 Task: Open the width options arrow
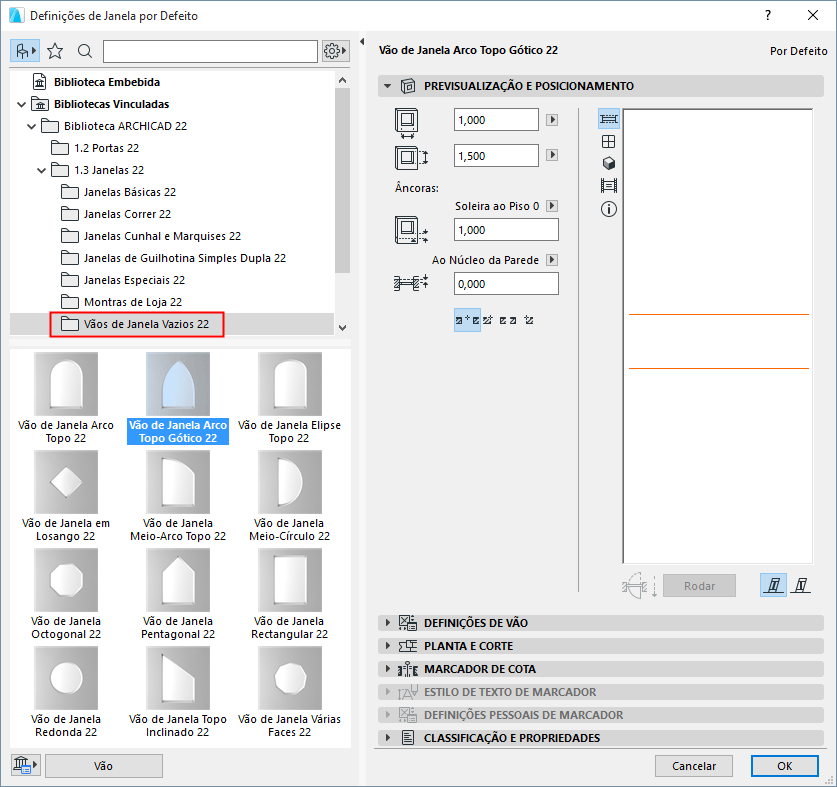(552, 120)
